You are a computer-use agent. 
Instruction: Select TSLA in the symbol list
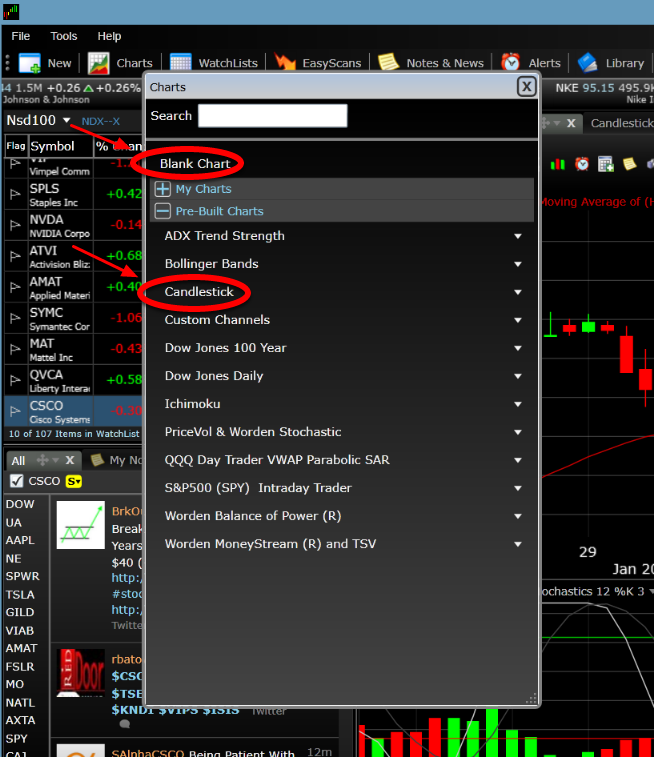tap(20, 595)
